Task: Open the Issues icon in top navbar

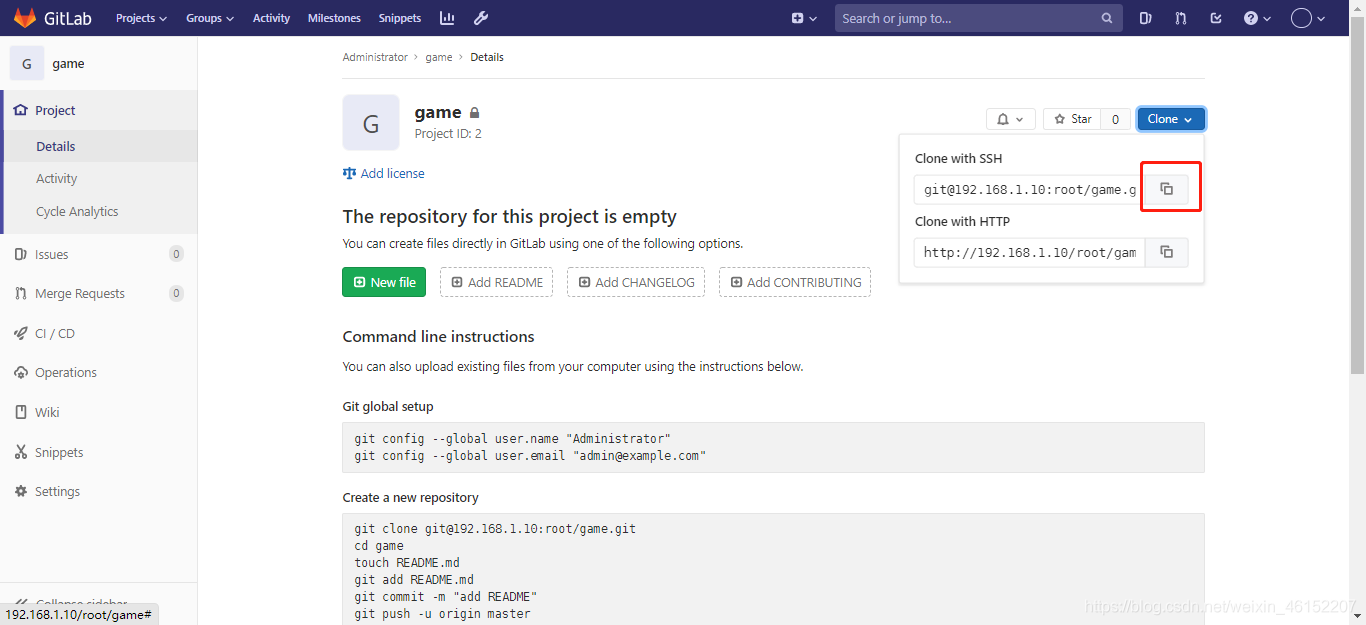Action: [1146, 18]
